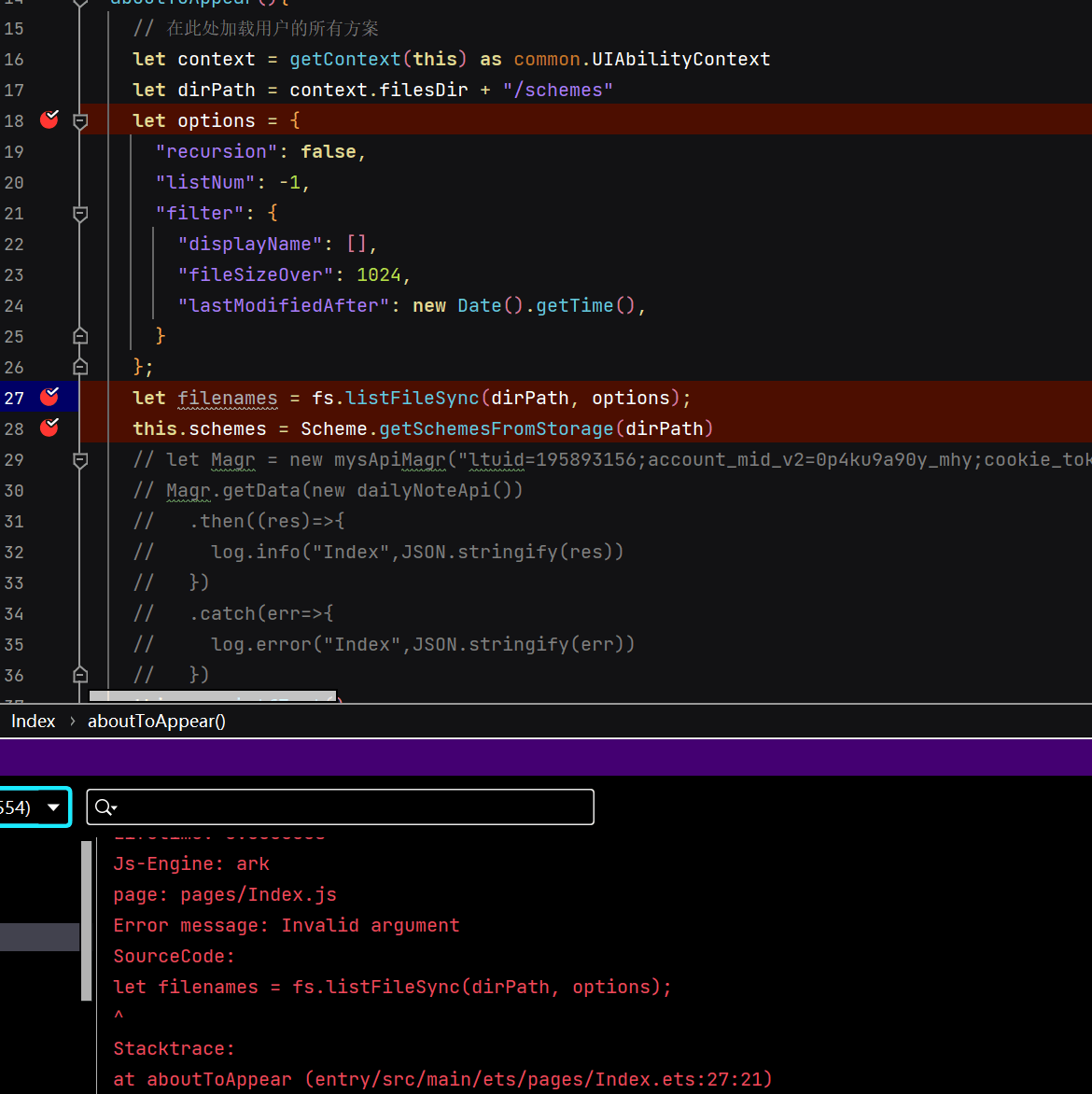
Task: Click the Stacktrace: log line
Action: point(174,1048)
